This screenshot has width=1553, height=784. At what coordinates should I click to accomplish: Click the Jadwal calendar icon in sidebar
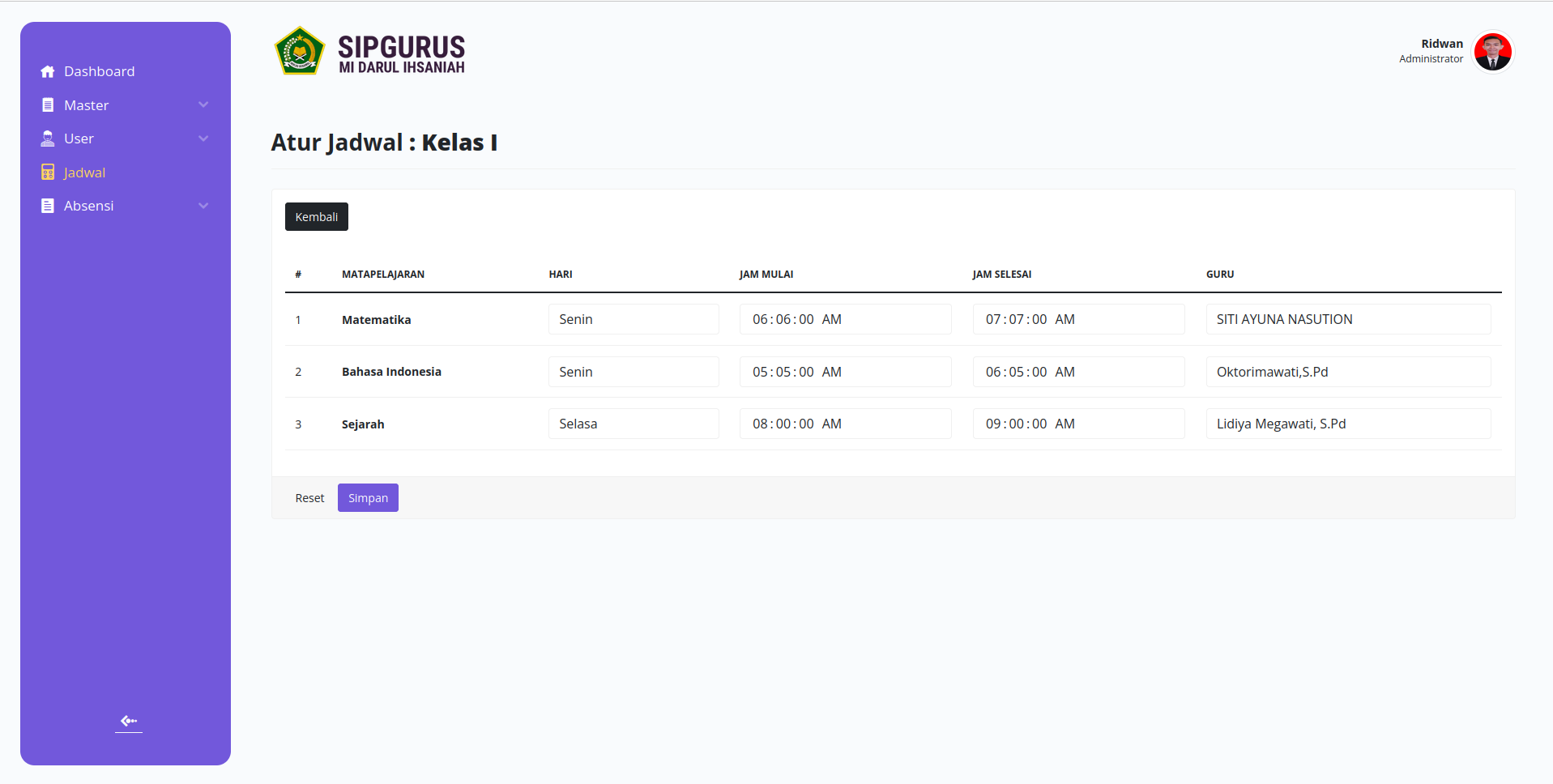click(48, 173)
